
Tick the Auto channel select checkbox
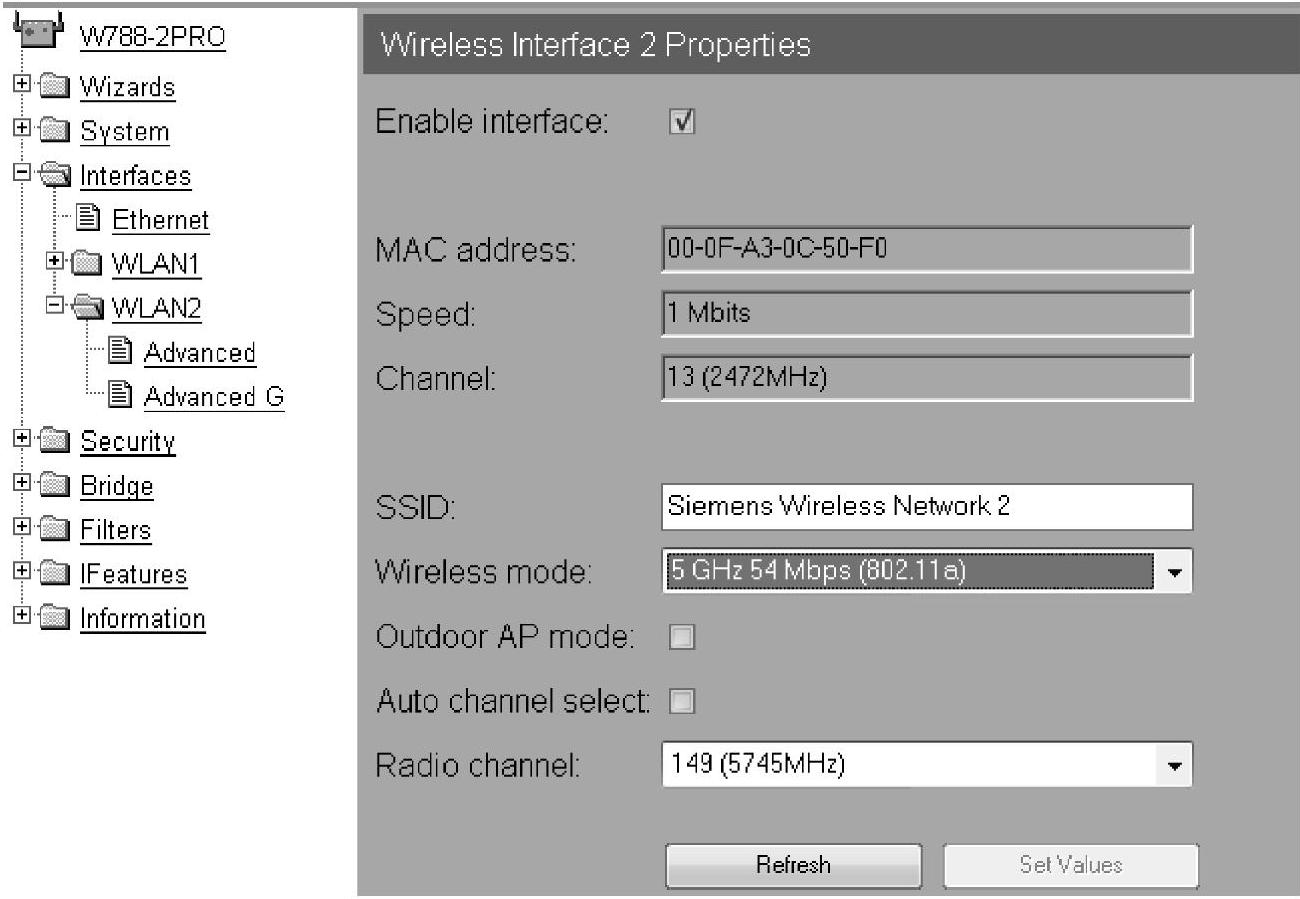pyautogui.click(x=682, y=702)
